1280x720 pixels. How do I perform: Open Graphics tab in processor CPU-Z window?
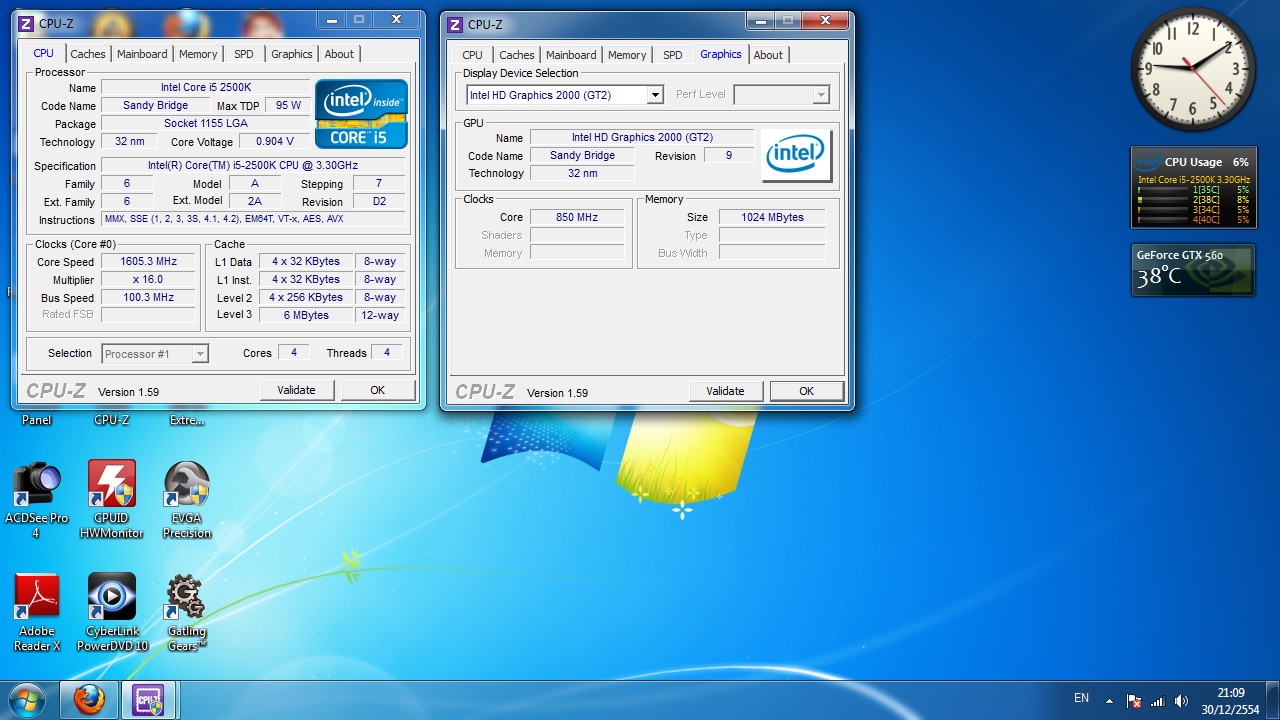pyautogui.click(x=292, y=54)
